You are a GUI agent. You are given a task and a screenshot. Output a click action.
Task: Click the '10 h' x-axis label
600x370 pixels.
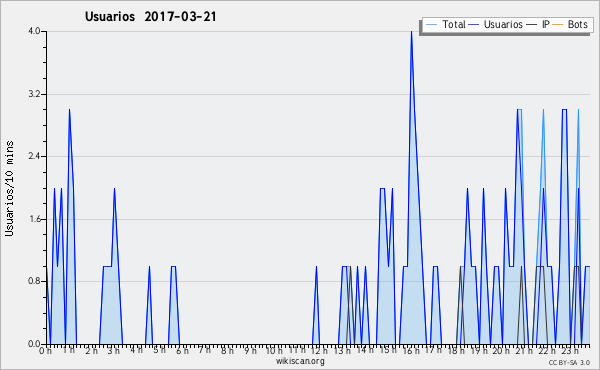click(274, 351)
